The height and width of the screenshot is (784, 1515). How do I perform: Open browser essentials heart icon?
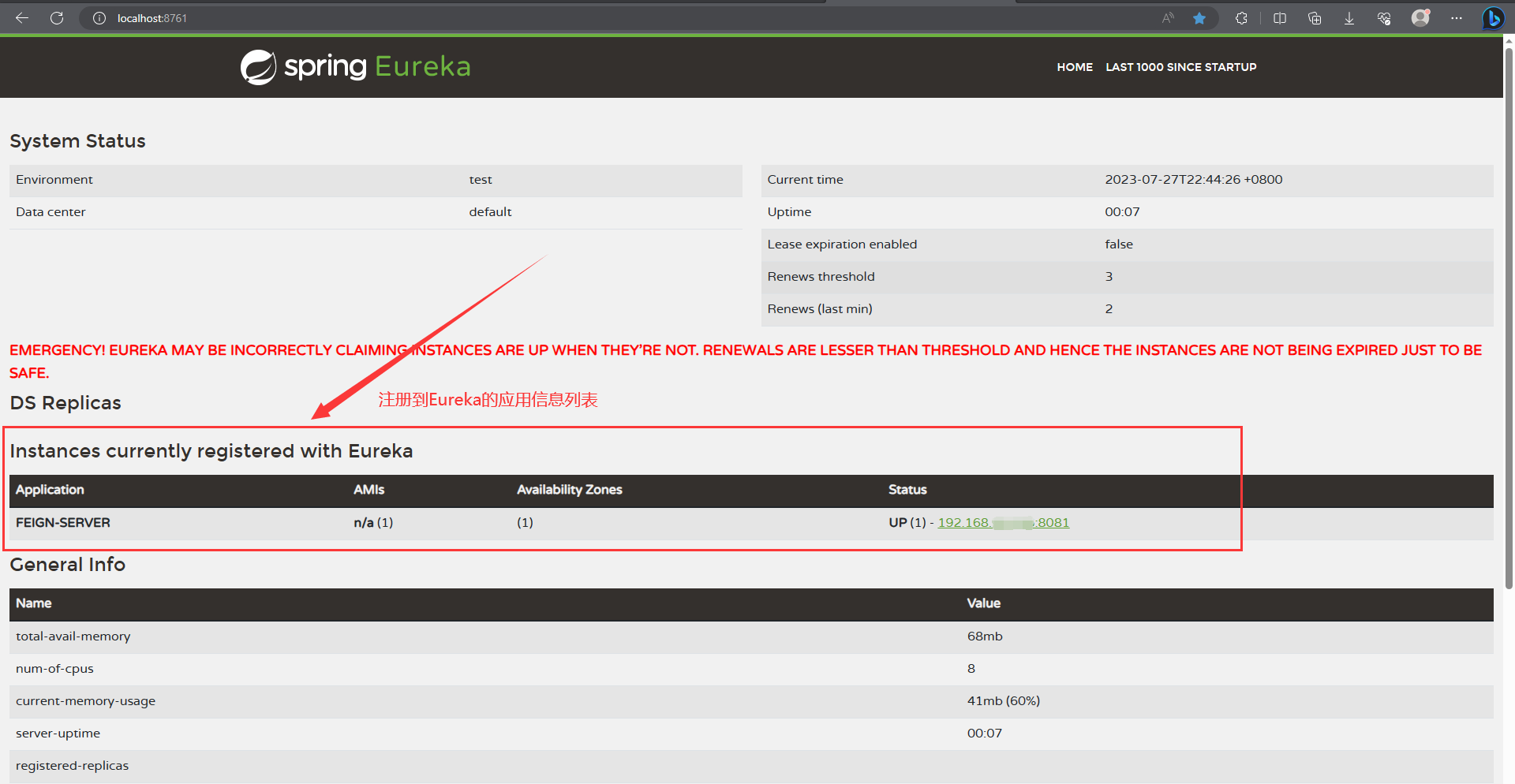(x=1384, y=18)
